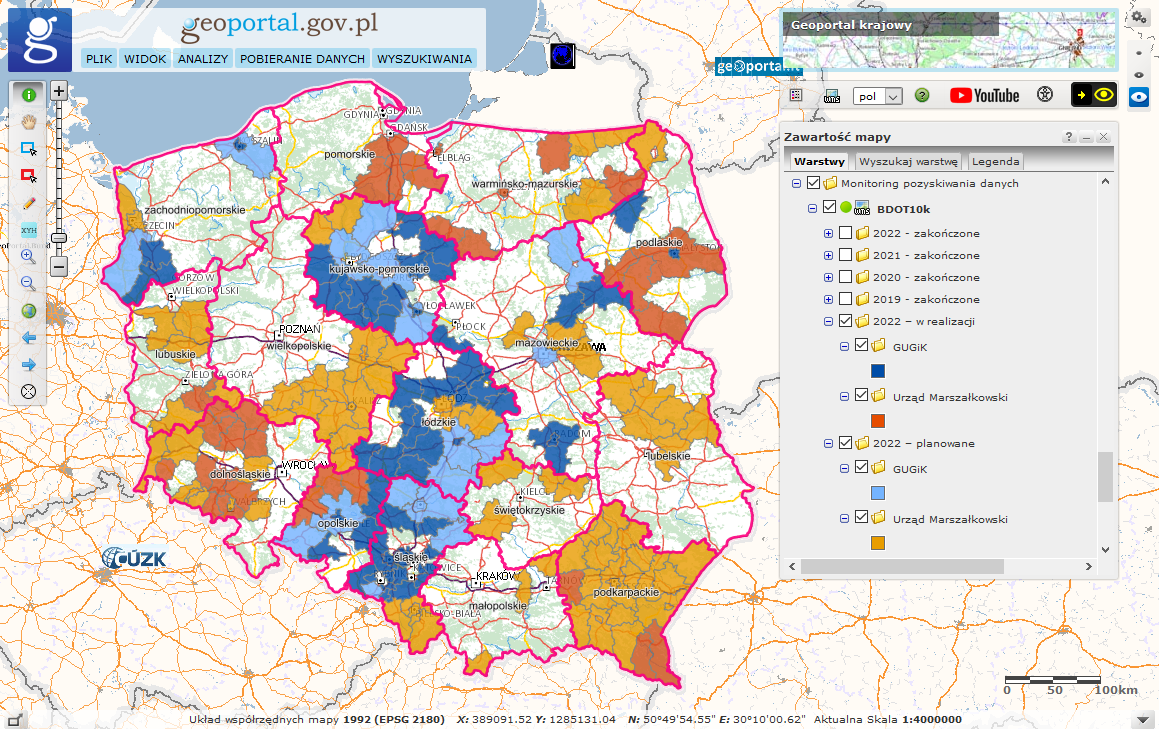Click the magnifier zoom-in tool
The height and width of the screenshot is (729, 1159).
pyautogui.click(x=29, y=257)
